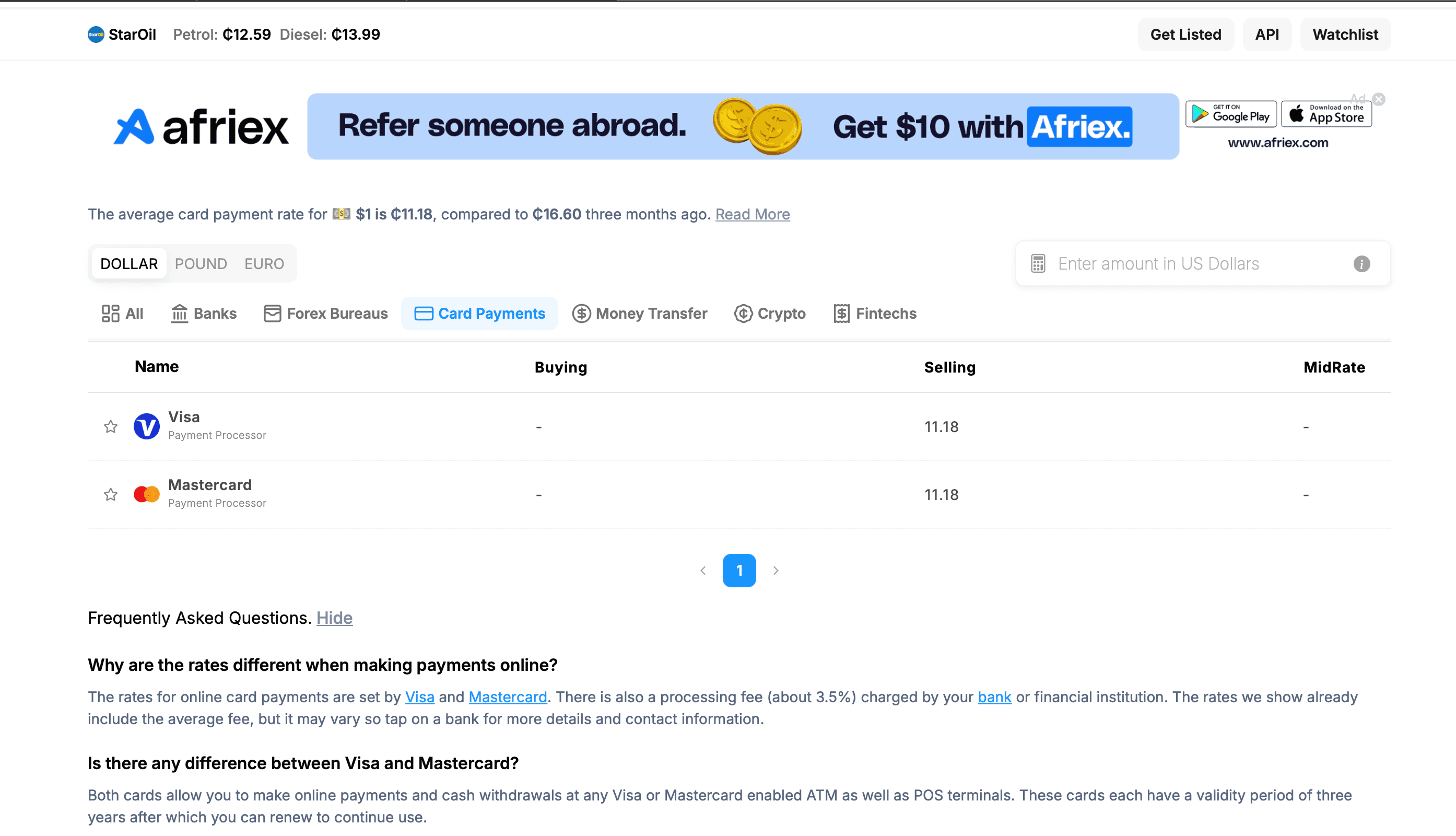Hide the Frequently Asked Questions section
The image size is (1456, 836).
tap(335, 618)
